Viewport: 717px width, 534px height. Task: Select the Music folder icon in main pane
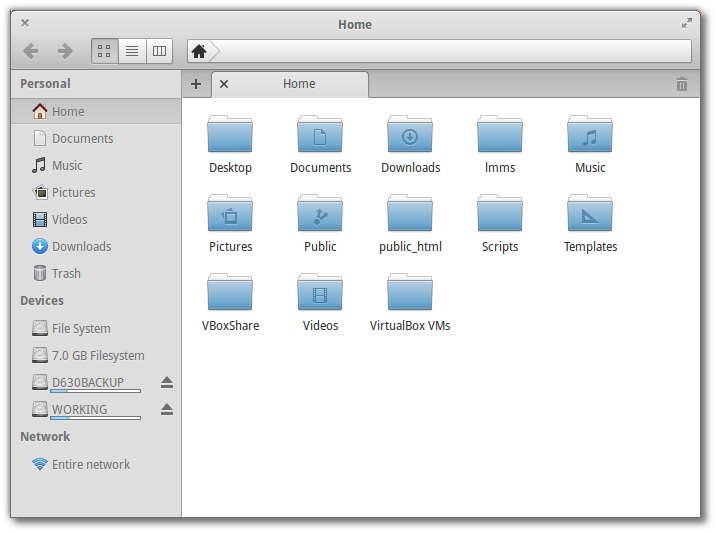click(590, 134)
